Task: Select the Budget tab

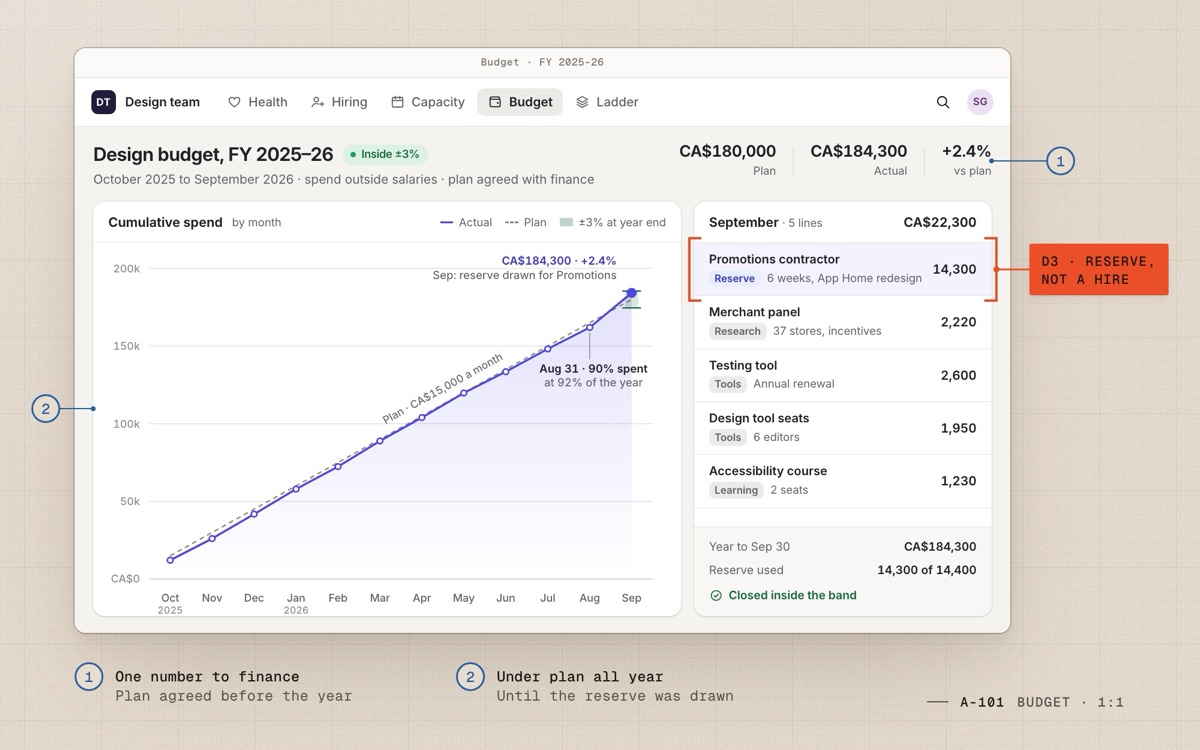Action: pos(520,102)
